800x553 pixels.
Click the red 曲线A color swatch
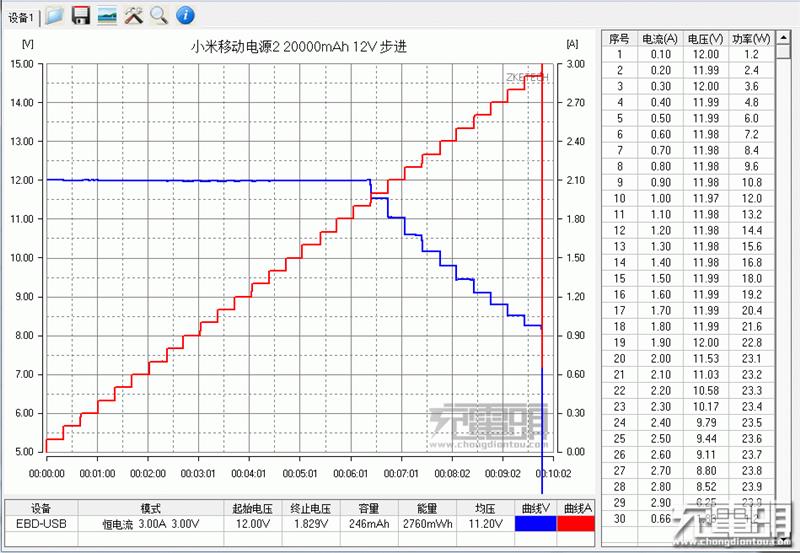[x=576, y=523]
